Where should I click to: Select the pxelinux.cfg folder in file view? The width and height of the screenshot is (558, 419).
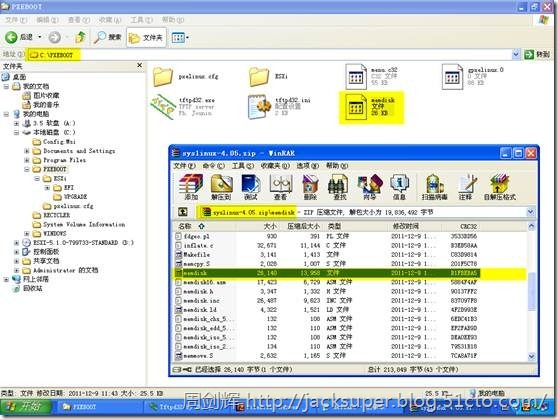pyautogui.click(x=185, y=77)
